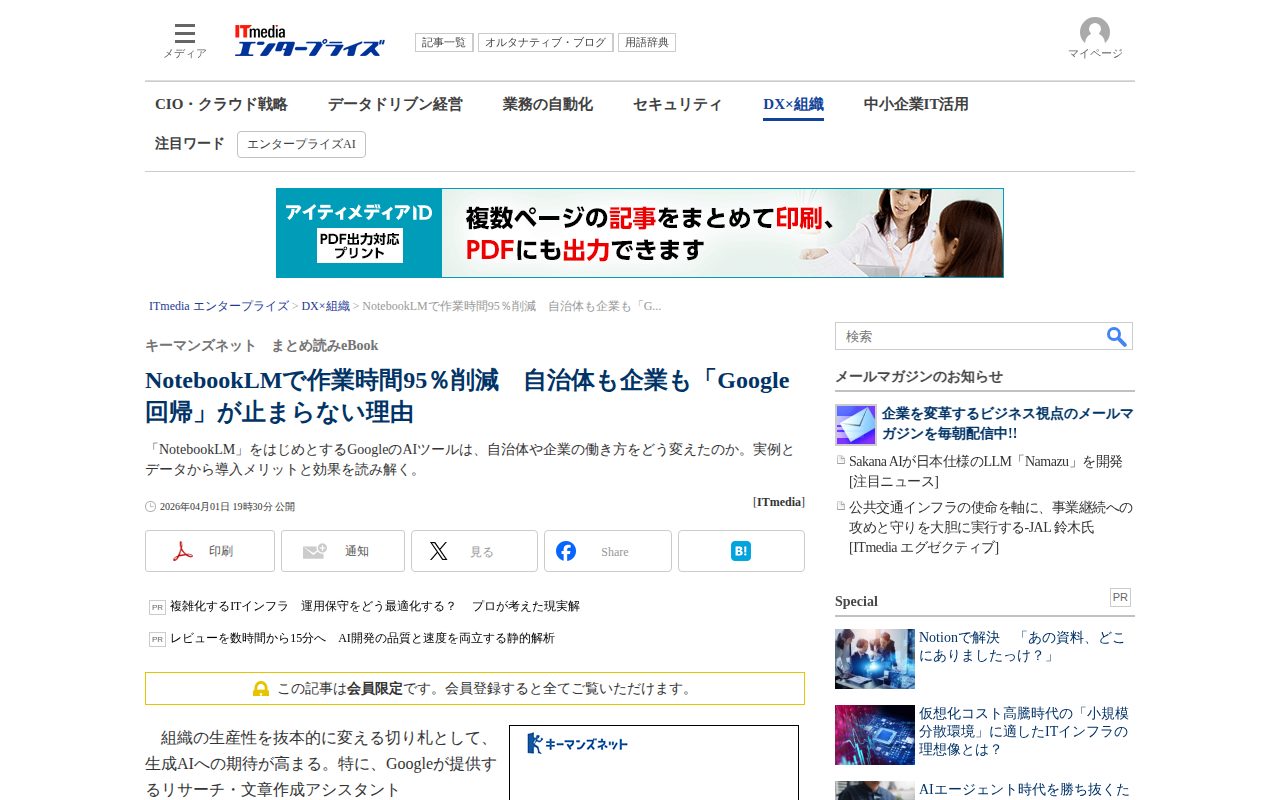Open オルタナティブ・ブログ link
Image resolution: width=1280 pixels, height=800 pixels.
click(545, 43)
